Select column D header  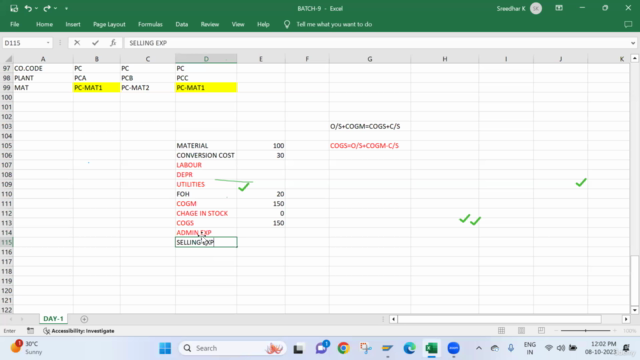click(206, 59)
